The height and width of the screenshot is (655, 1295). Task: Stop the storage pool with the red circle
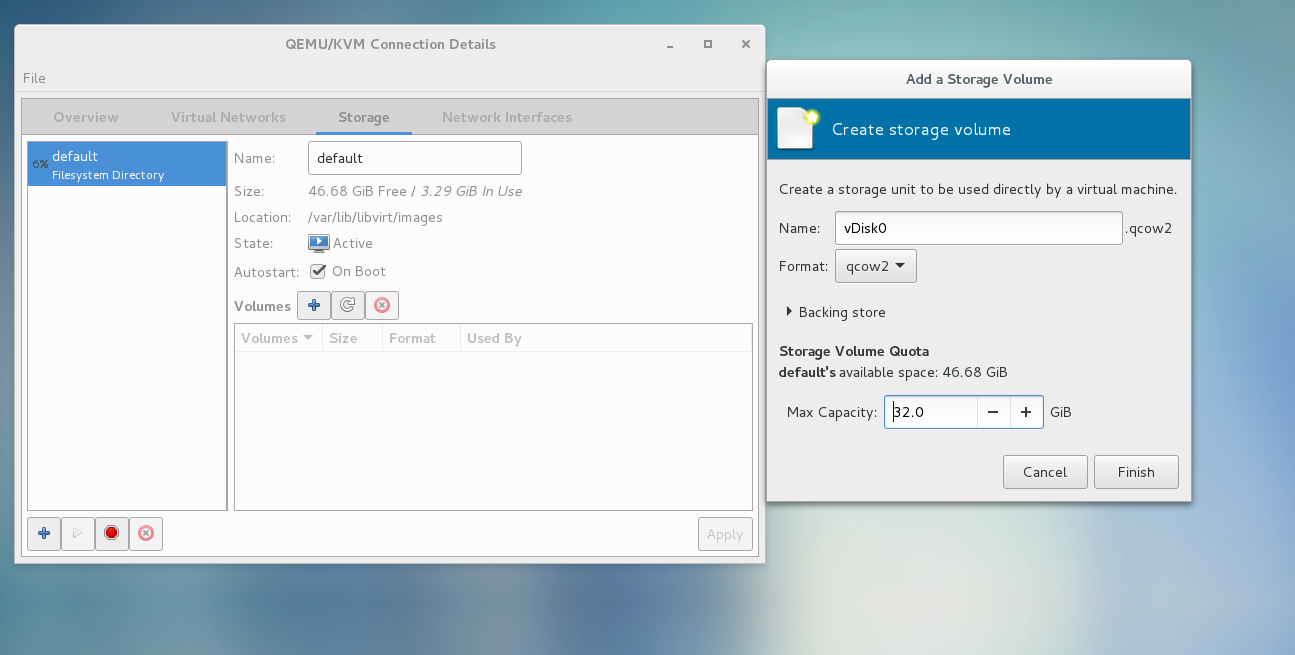pyautogui.click(x=112, y=534)
